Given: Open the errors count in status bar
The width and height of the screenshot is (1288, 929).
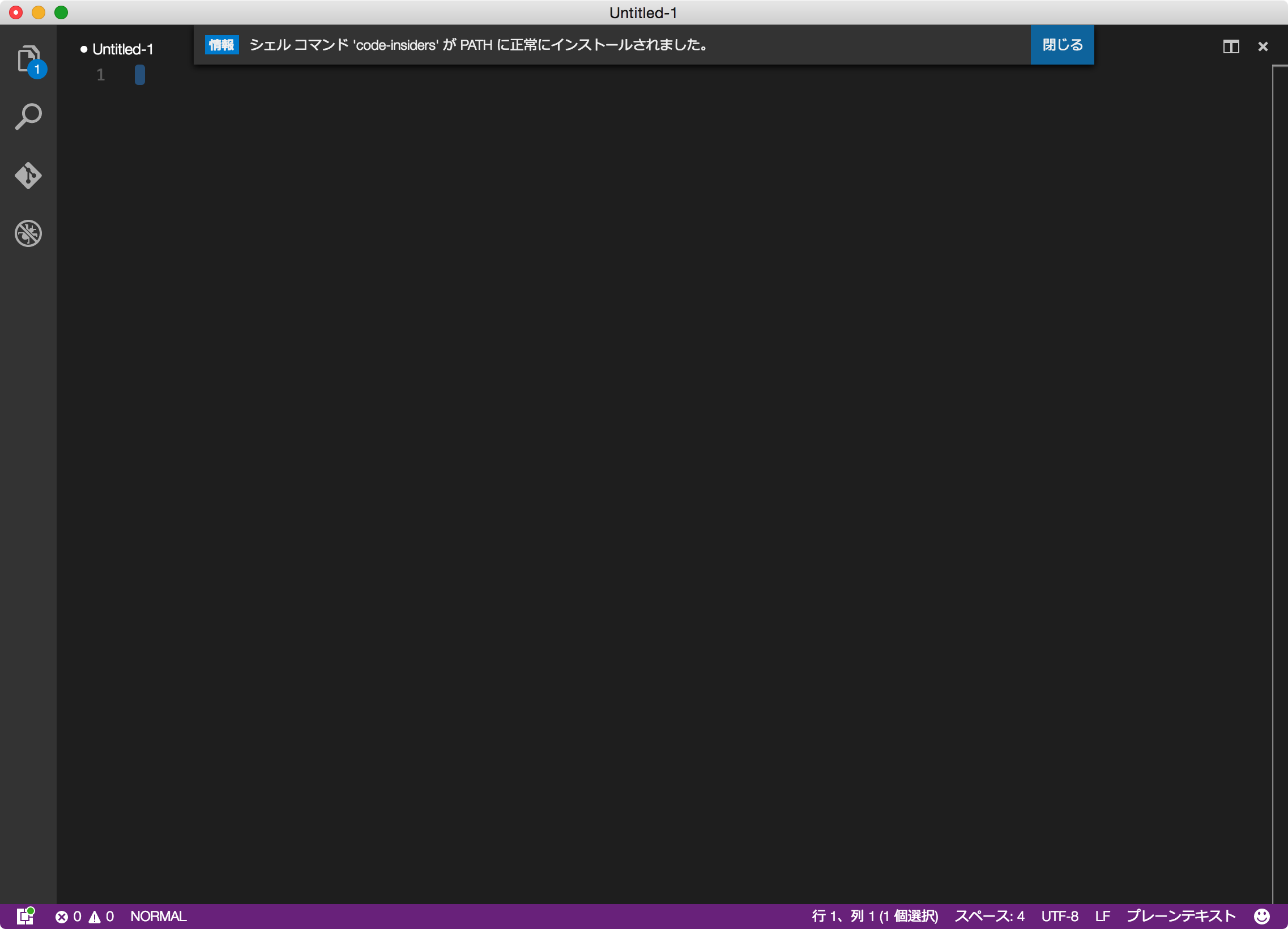Looking at the screenshot, I should [x=69, y=917].
